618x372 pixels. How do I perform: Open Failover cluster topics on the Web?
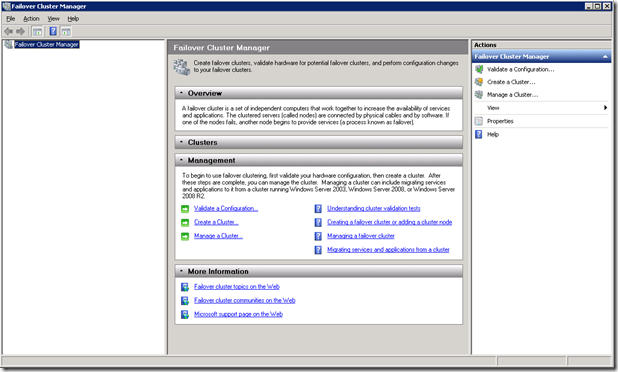[237, 287]
